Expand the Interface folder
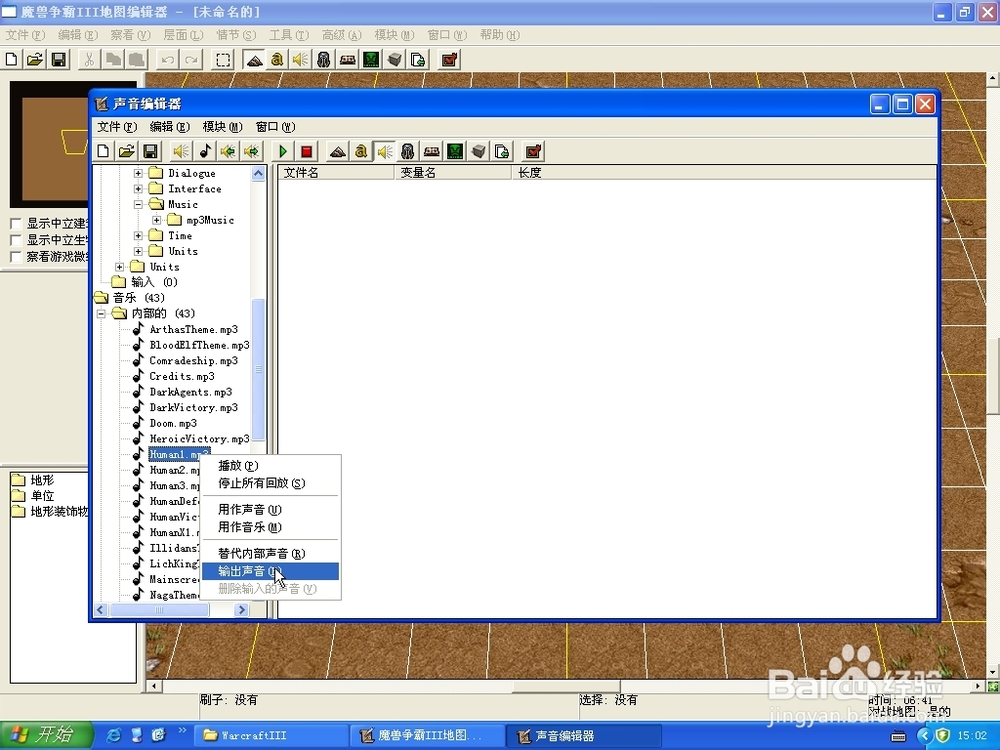Screen dimensions: 1000x750 coord(138,189)
